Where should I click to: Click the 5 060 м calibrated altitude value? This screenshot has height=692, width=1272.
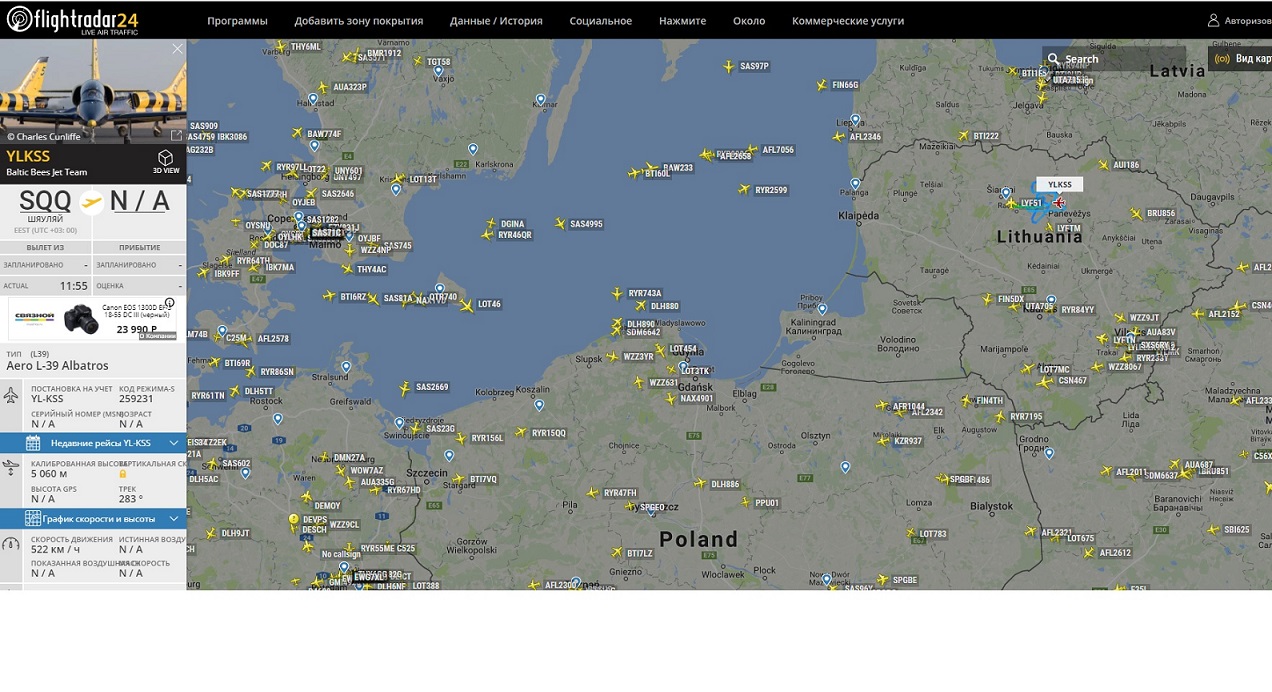[49, 474]
